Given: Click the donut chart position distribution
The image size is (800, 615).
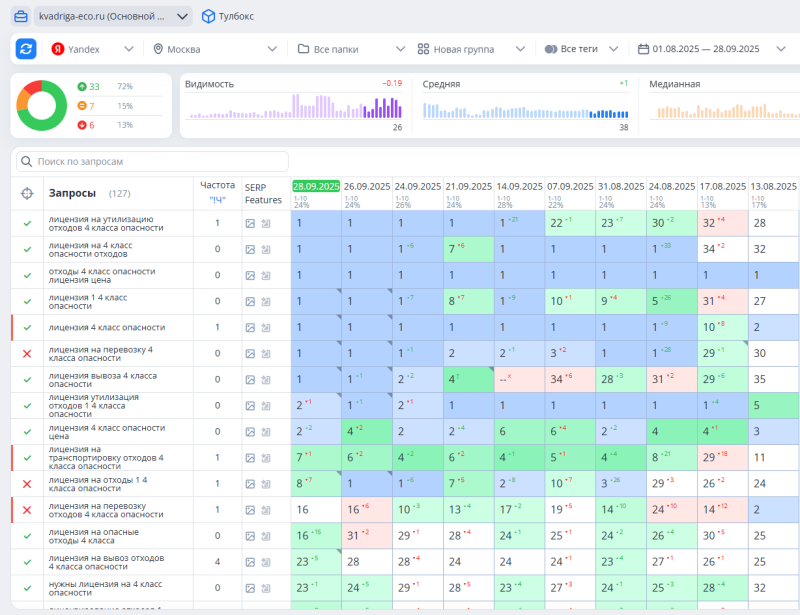Looking at the screenshot, I should (x=41, y=106).
